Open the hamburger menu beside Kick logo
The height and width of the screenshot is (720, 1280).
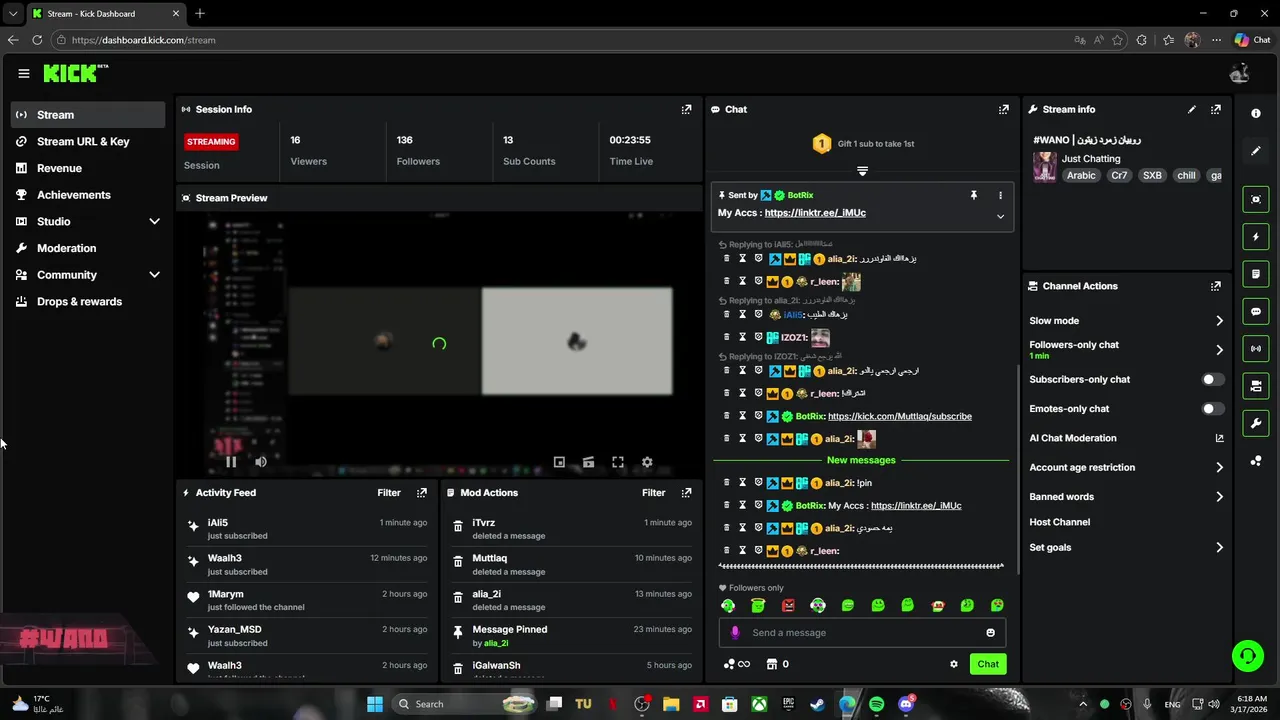click(x=24, y=73)
